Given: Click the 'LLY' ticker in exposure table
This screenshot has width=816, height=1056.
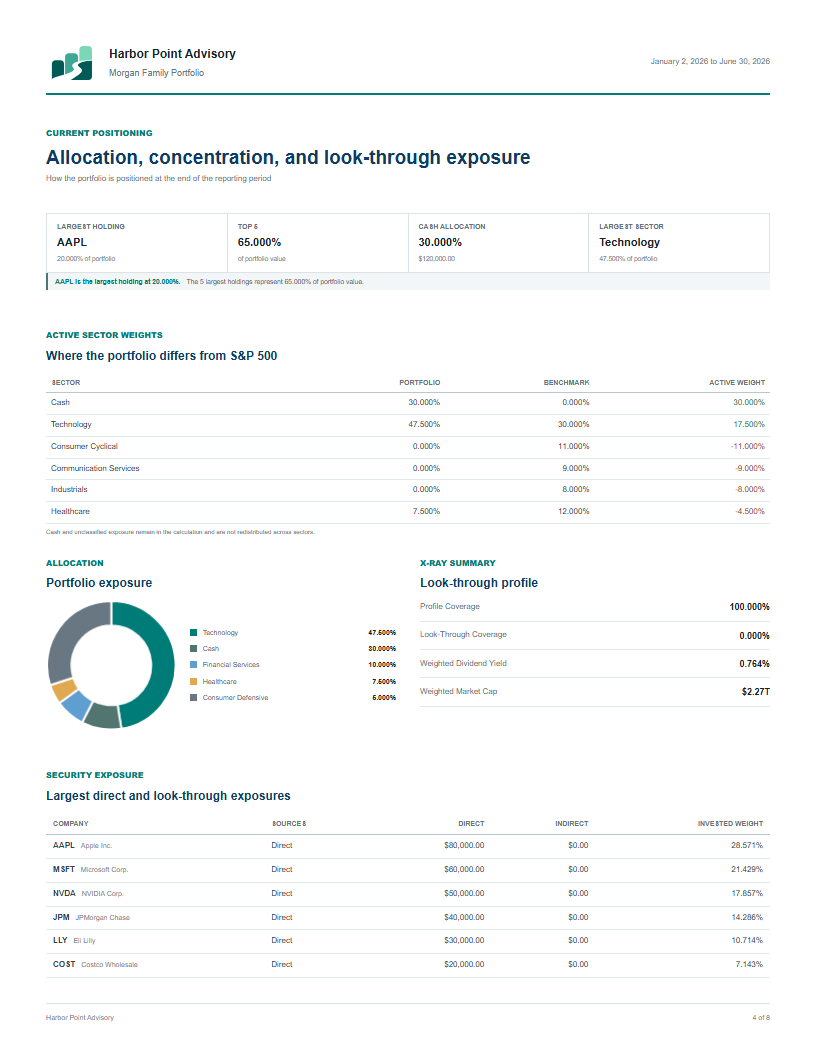Looking at the screenshot, I should pyautogui.click(x=60, y=940).
